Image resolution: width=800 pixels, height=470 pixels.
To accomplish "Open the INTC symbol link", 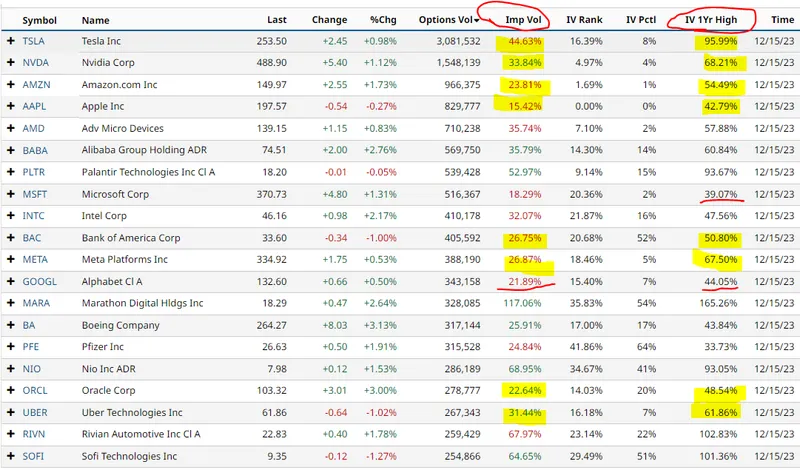I will pos(33,215).
